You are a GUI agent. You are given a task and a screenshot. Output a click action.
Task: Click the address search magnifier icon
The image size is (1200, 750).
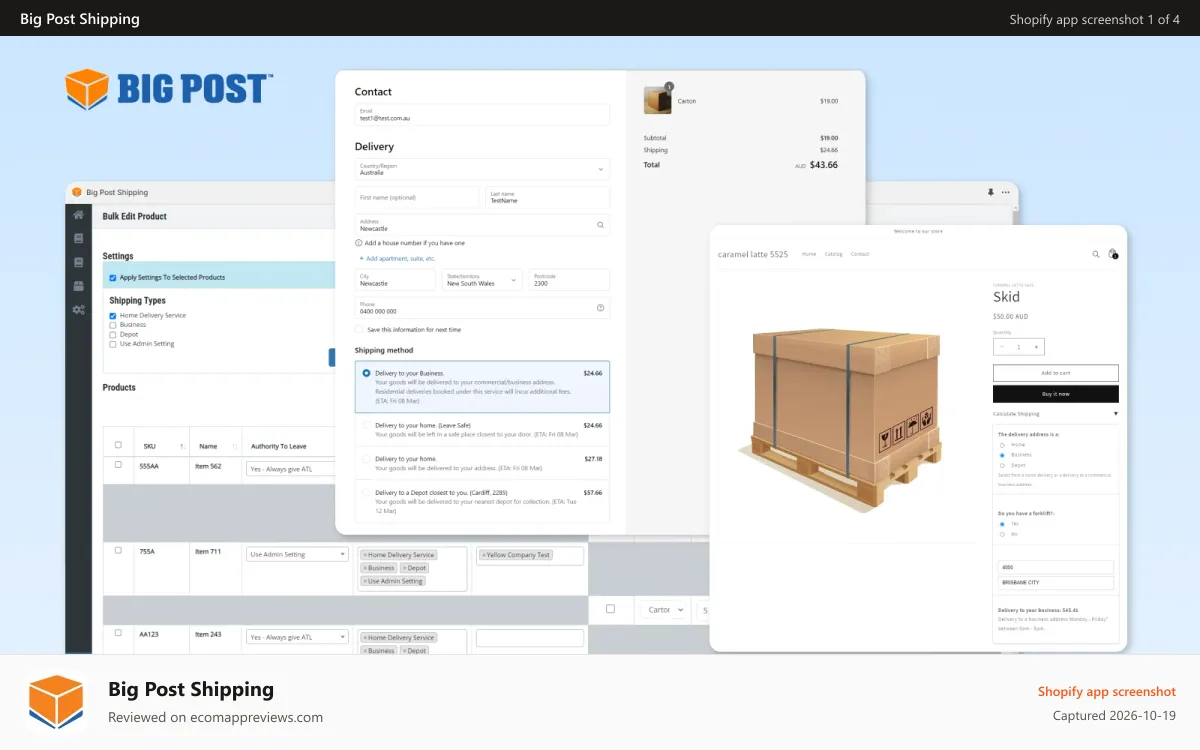click(600, 225)
